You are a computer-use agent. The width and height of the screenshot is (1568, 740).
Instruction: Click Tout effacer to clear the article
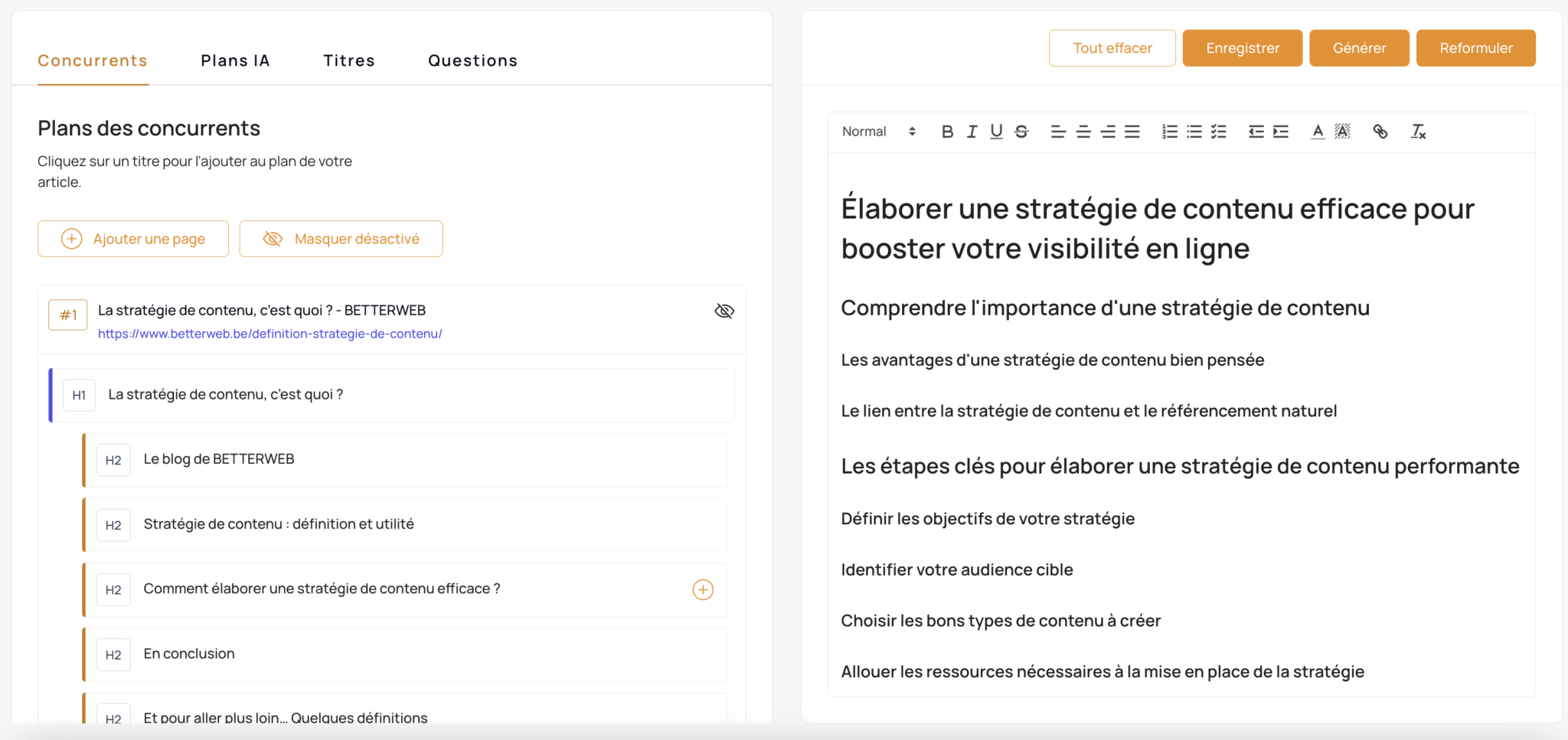coord(1112,47)
